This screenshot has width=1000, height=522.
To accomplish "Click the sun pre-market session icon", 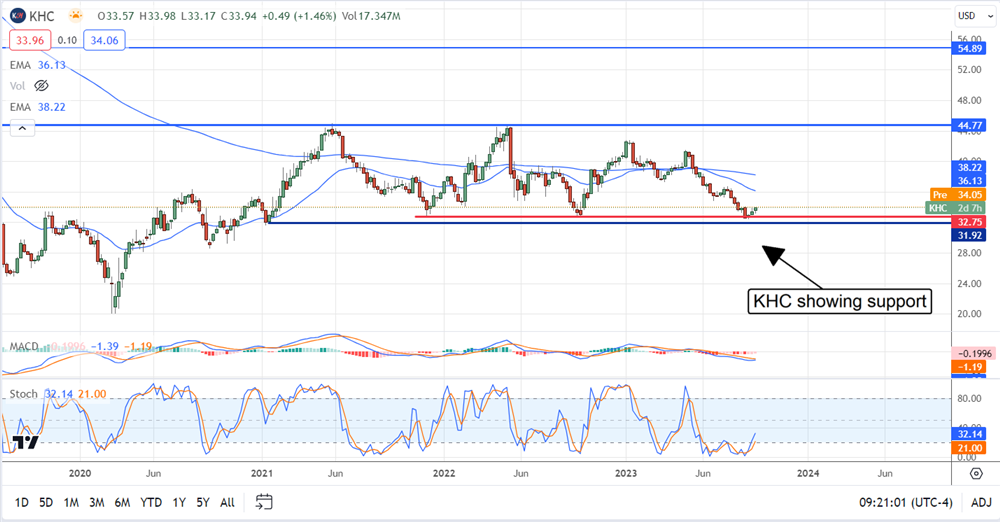I will coord(76,15).
